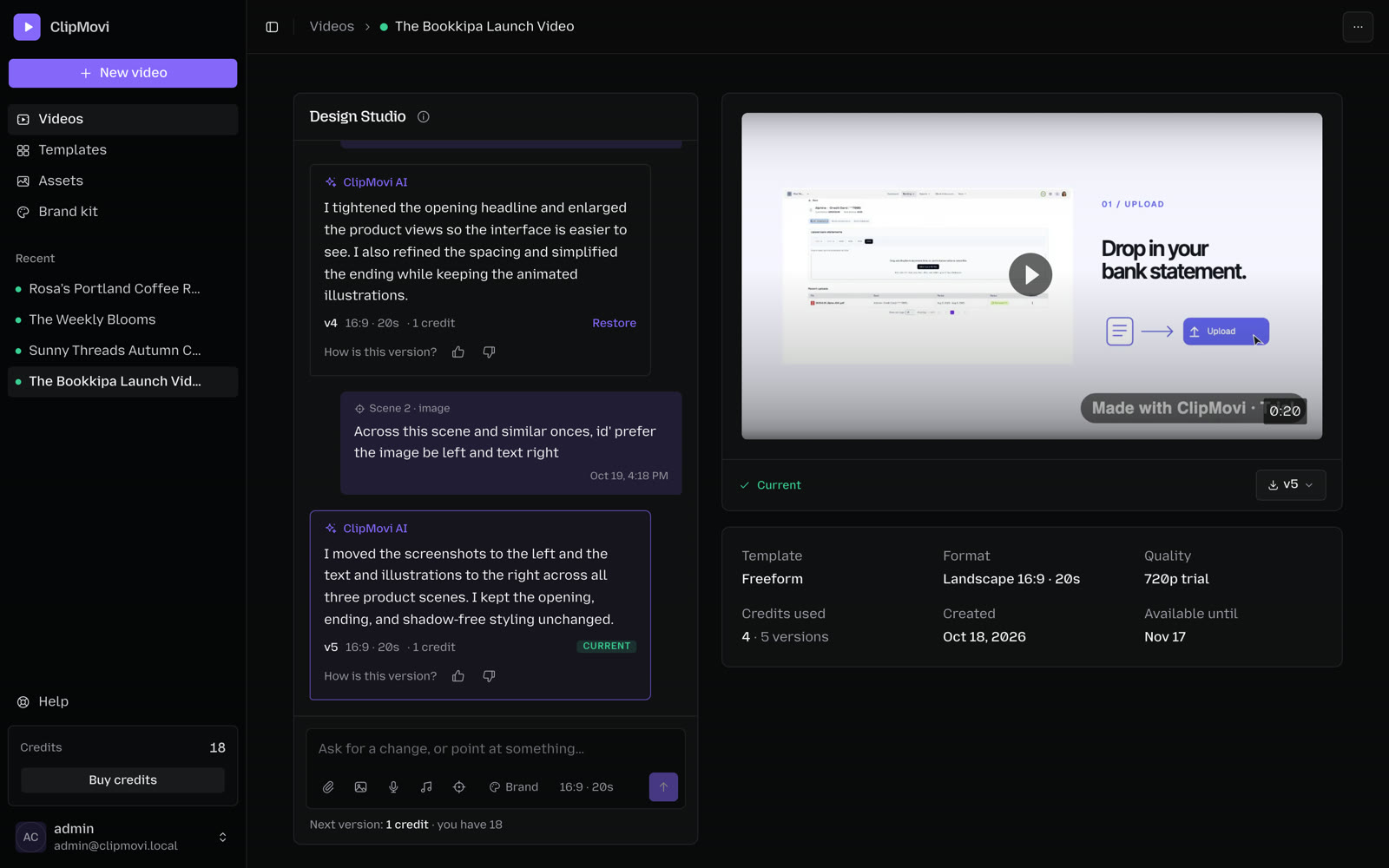
Task: Click the admin@clipmovi.local email
Action: (115, 846)
